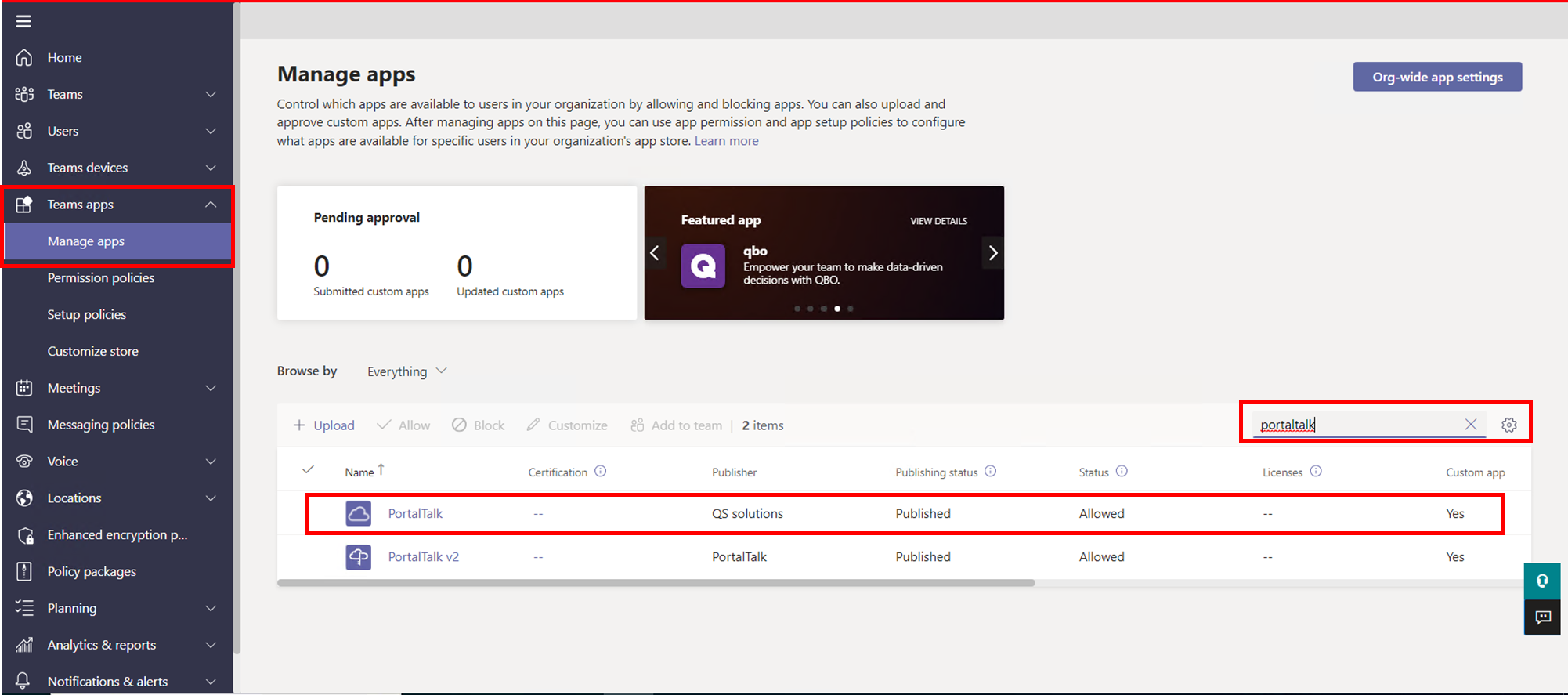
Task: Click the Planning list icon
Action: click(x=24, y=608)
